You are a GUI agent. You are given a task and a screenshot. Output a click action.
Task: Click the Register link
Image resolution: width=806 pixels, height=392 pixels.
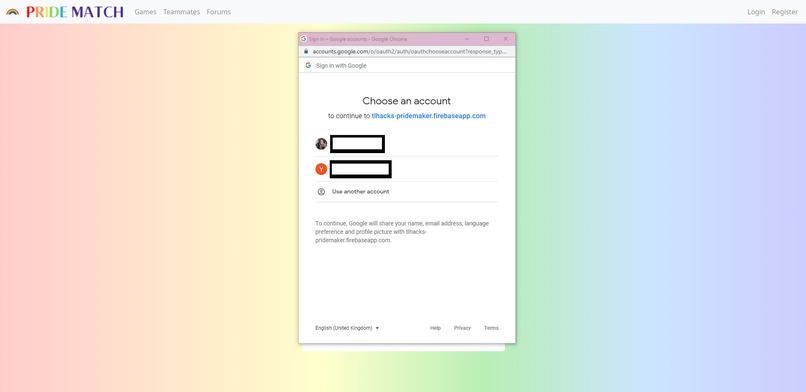tap(784, 12)
